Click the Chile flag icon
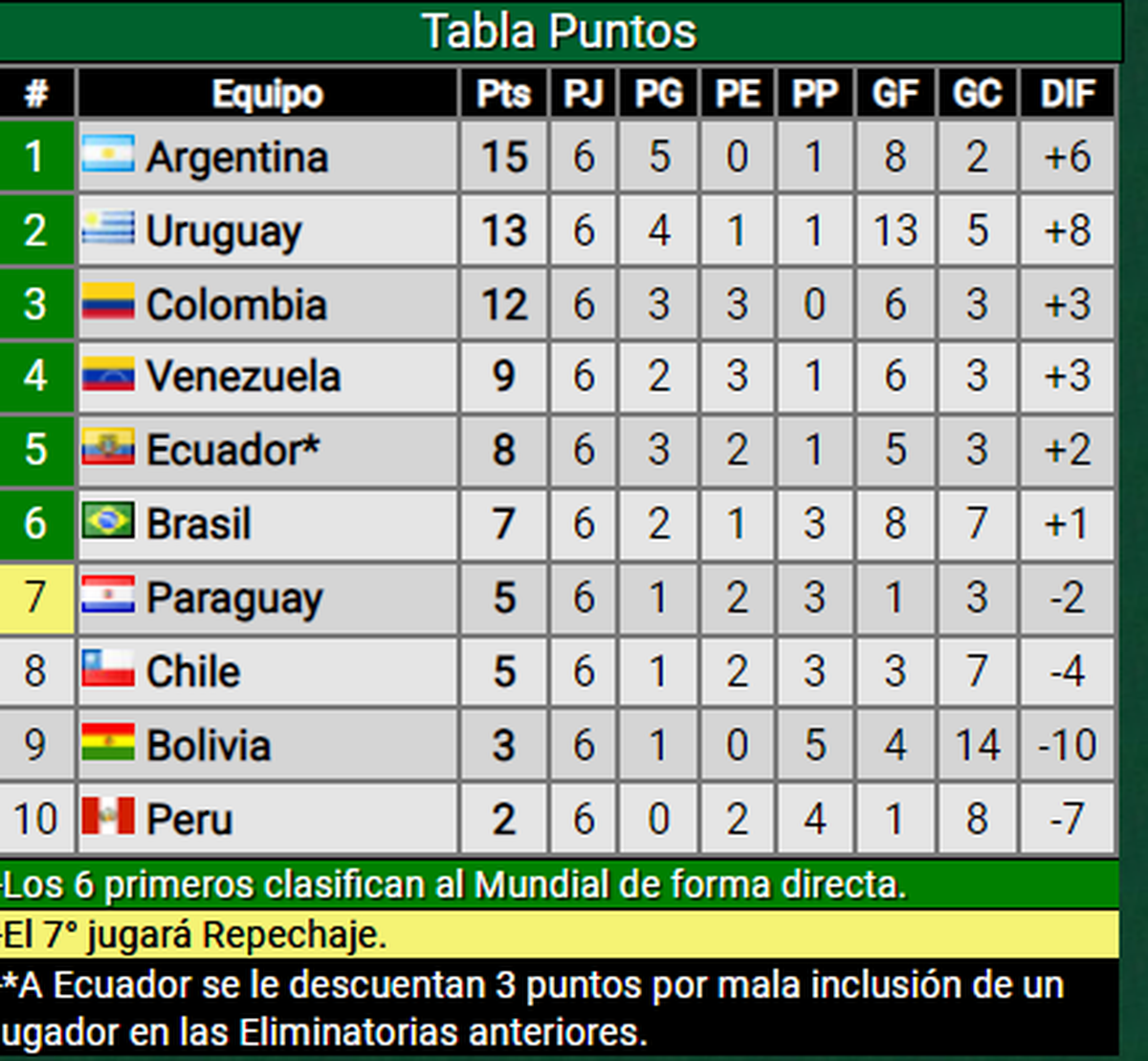Image resolution: width=1148 pixels, height=1061 pixels. (x=107, y=670)
